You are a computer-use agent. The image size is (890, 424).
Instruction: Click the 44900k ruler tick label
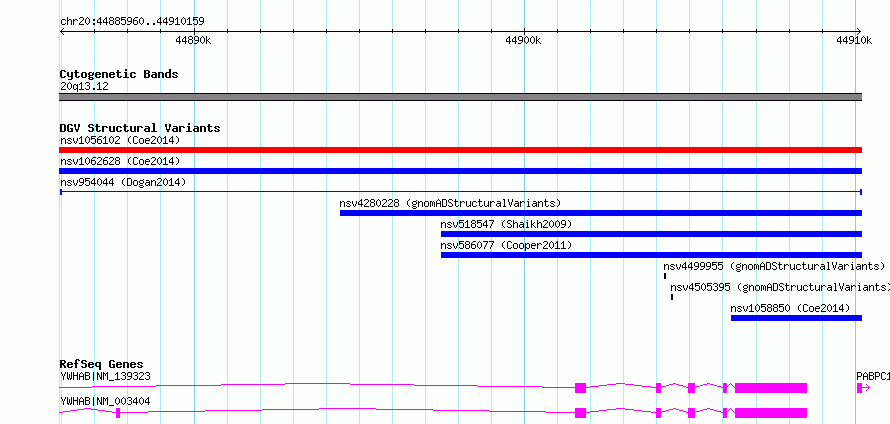(523, 40)
